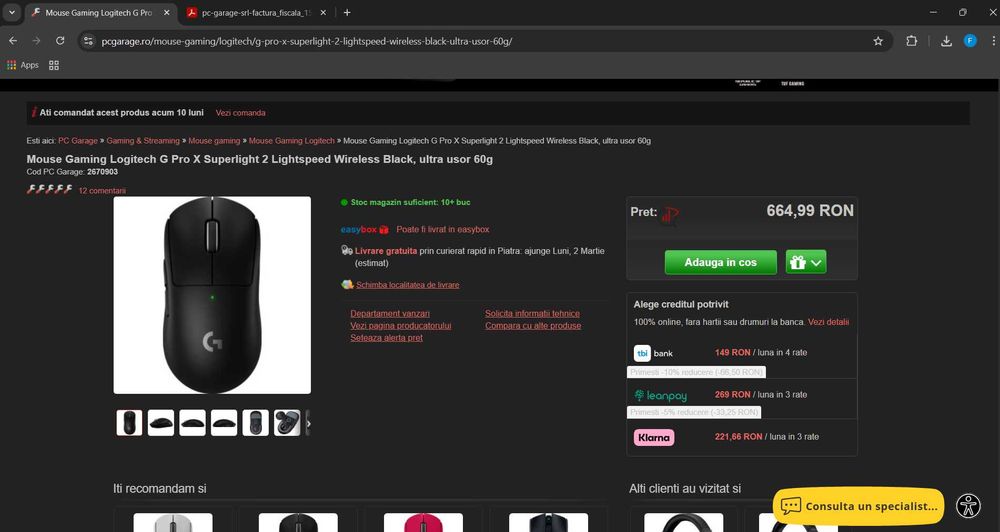Open a new browser tab
1000x532 pixels.
[347, 12]
